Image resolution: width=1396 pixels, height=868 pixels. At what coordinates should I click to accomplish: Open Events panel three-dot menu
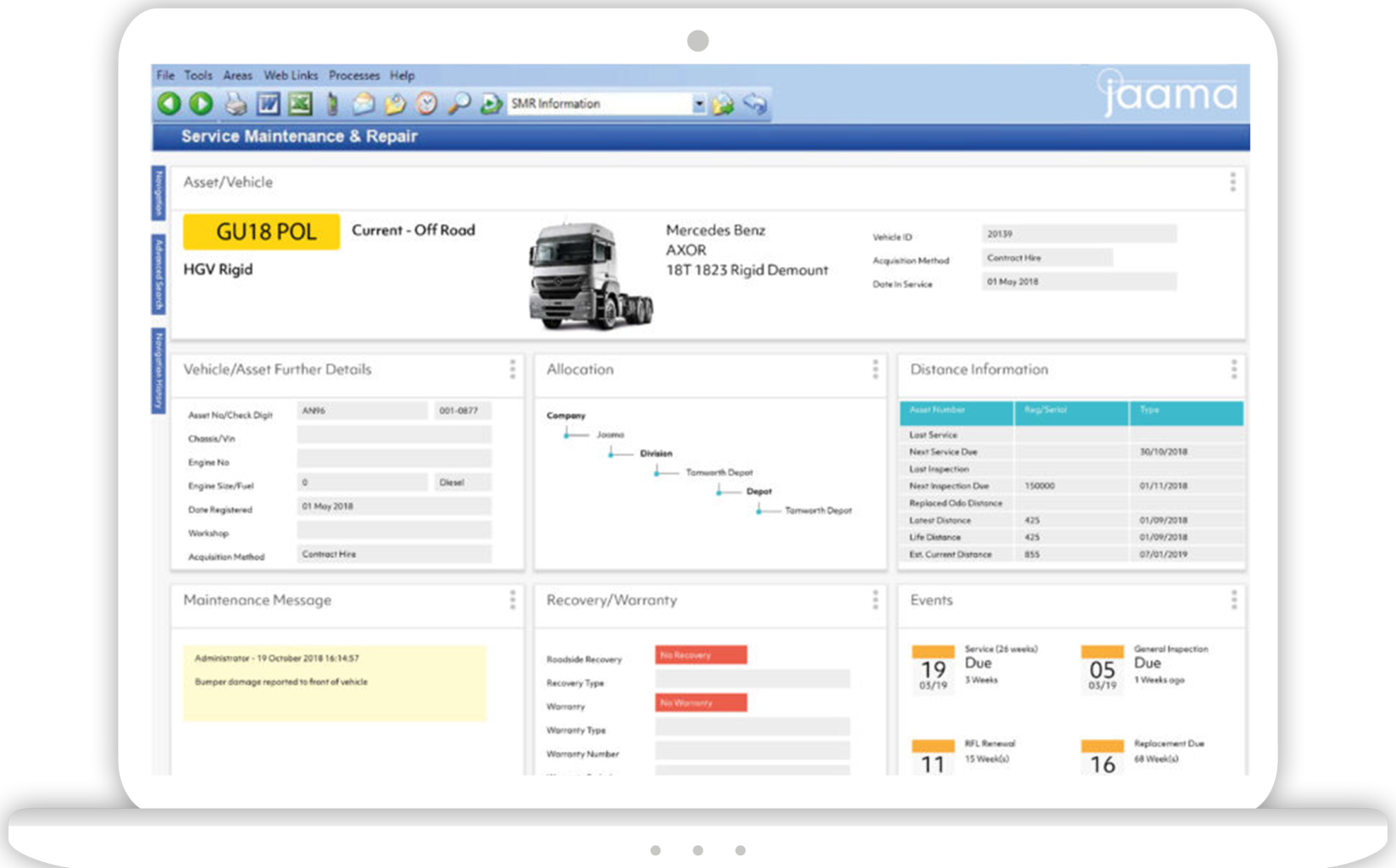tap(1233, 599)
